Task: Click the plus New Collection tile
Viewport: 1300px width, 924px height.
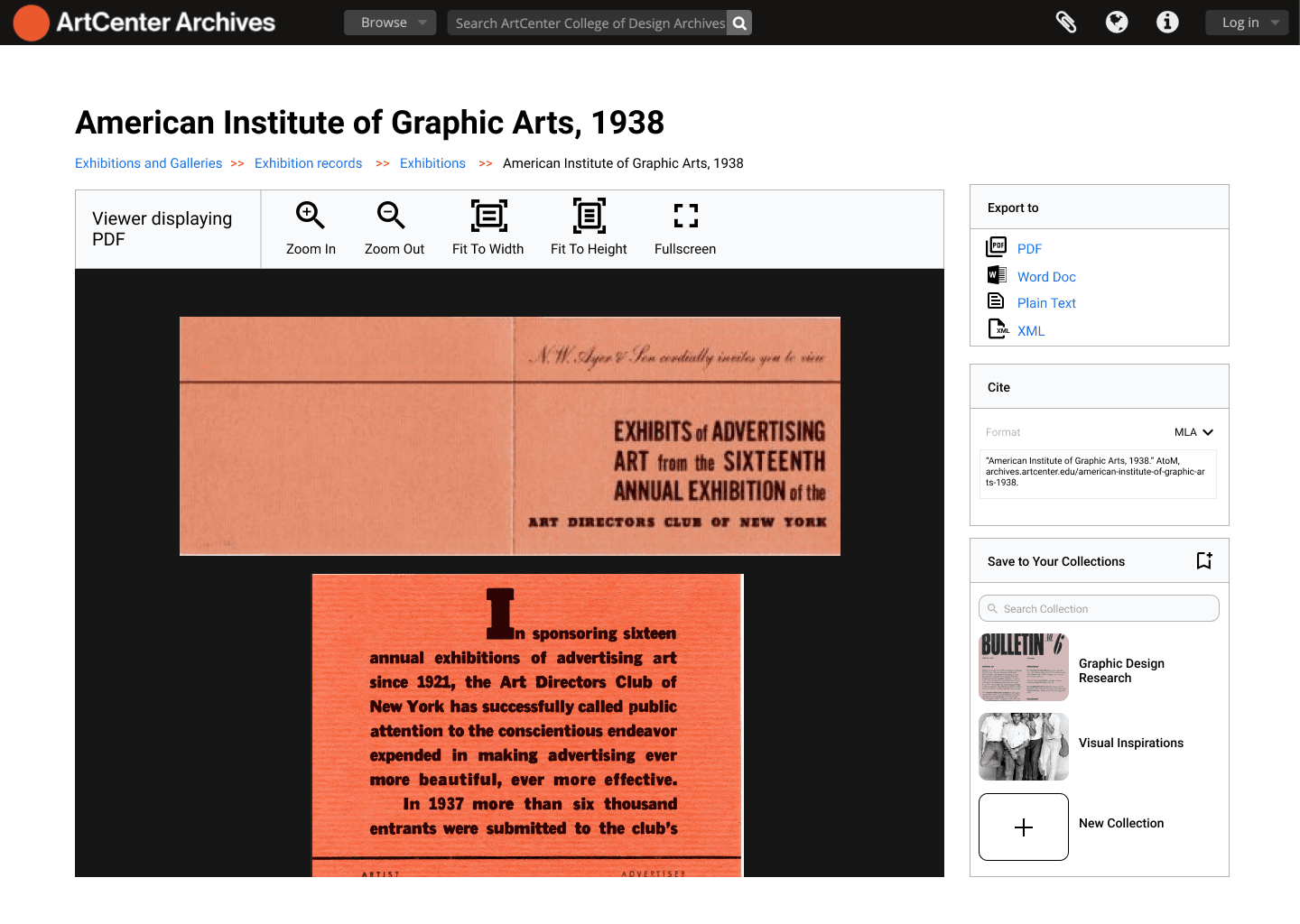Action: 1024,827
